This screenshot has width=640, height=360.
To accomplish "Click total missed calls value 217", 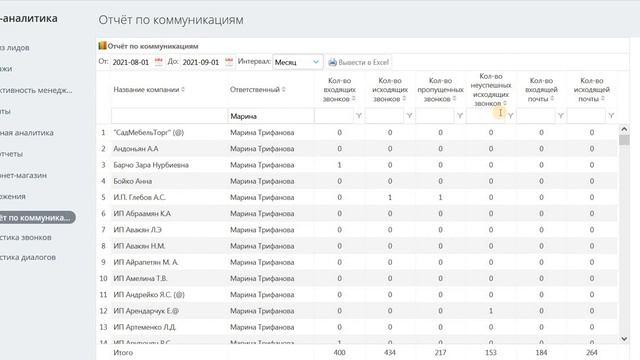I will coord(440,352).
